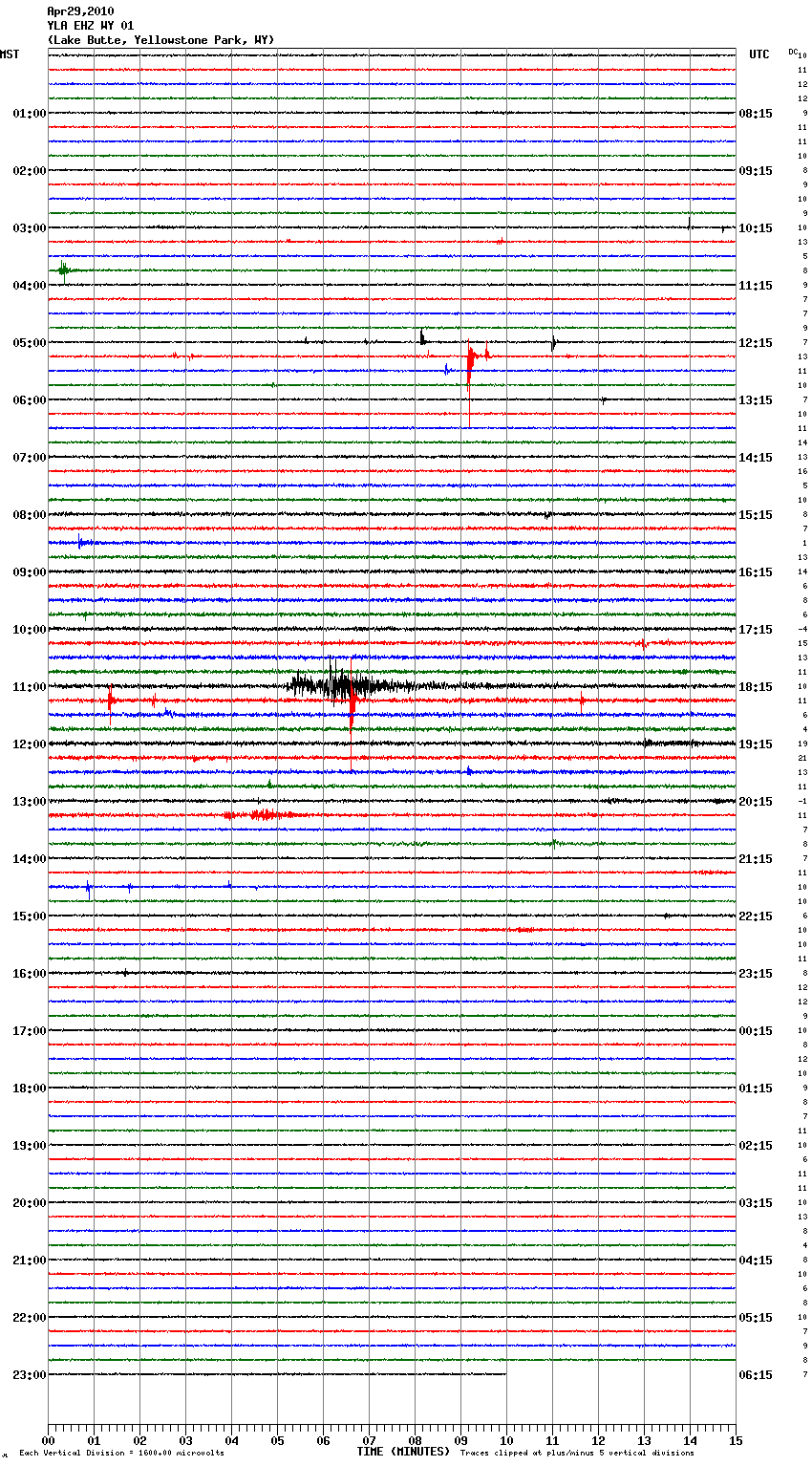Click the UTC timezone header
Image resolution: width=812 pixels, height=1466 pixels.
click(x=759, y=54)
